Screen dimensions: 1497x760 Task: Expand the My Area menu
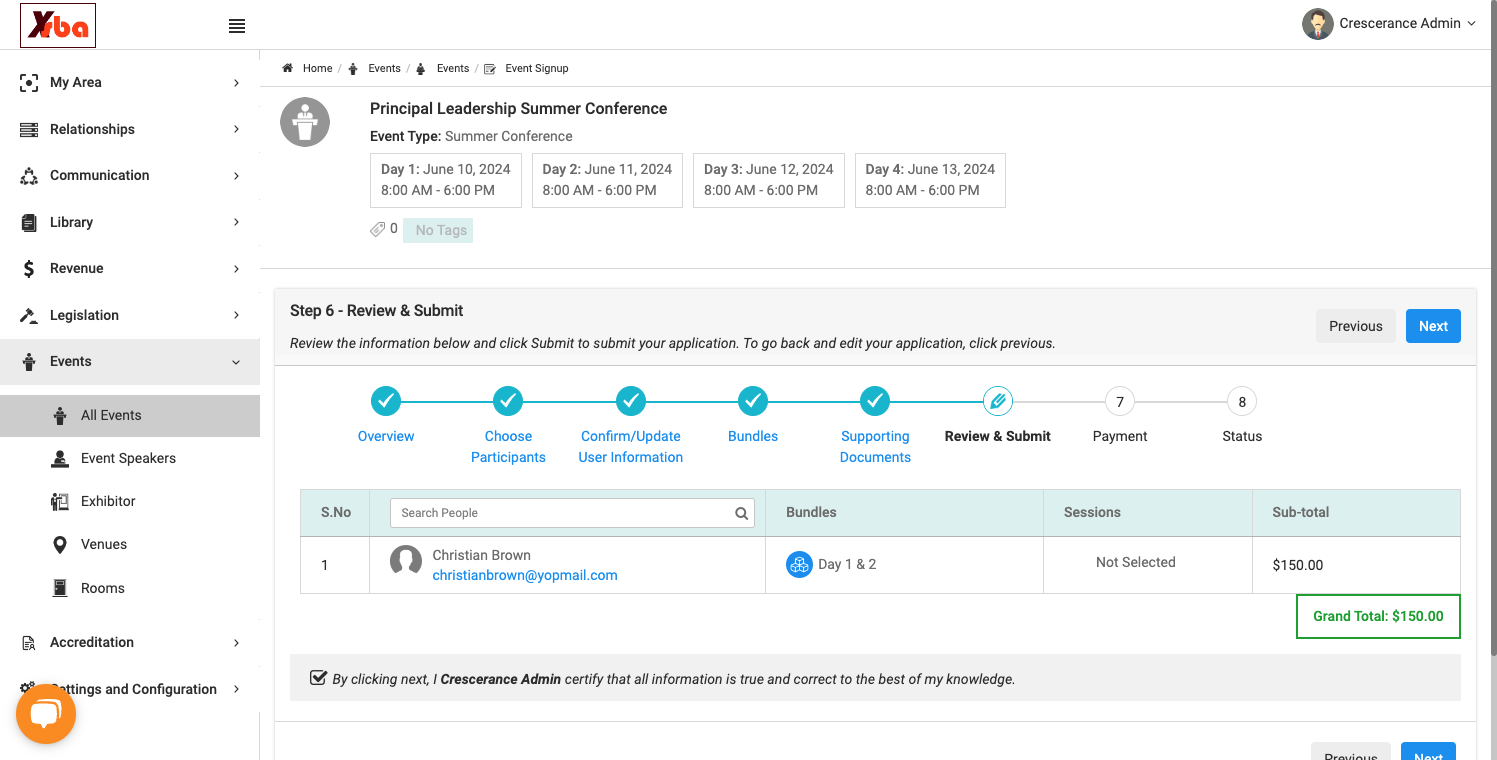[130, 82]
